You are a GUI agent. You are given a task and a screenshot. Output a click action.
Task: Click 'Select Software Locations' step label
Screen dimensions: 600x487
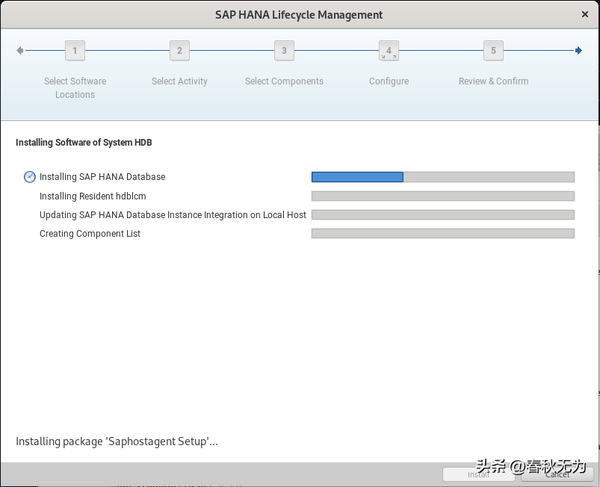coord(75,88)
